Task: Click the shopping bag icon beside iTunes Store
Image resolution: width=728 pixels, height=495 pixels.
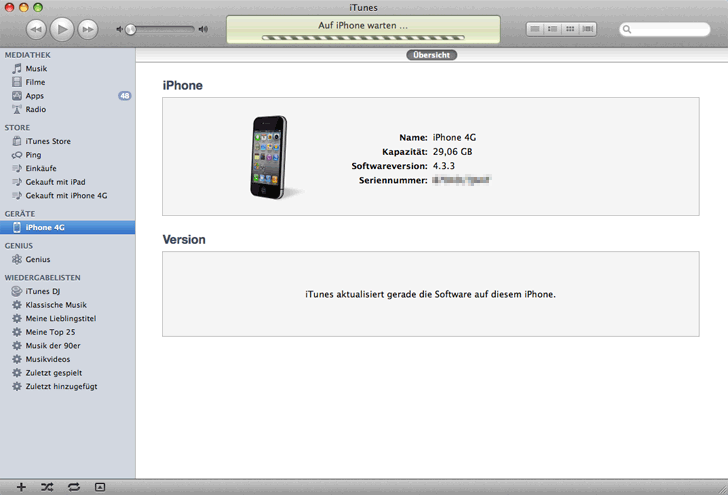Action: [x=17, y=141]
